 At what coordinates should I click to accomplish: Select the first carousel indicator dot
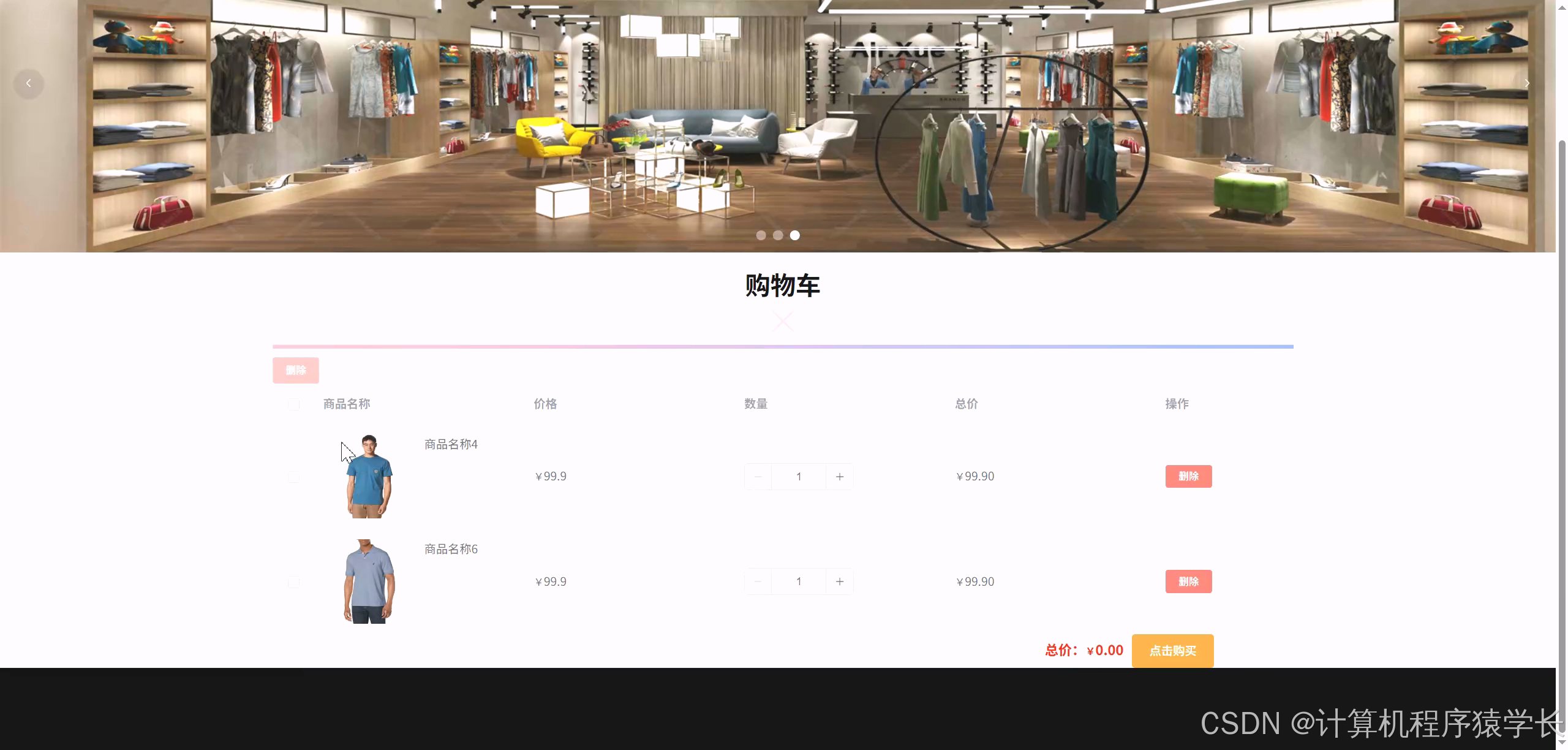coord(762,235)
